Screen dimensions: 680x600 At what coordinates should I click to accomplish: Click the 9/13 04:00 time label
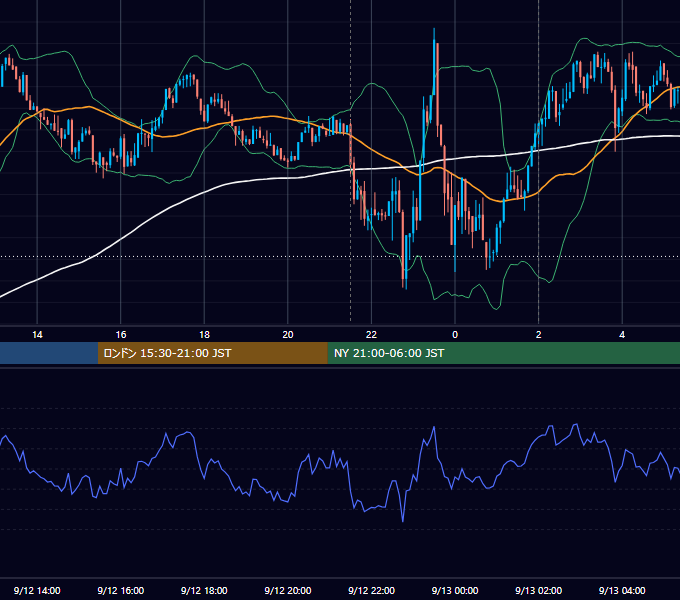coord(622,590)
